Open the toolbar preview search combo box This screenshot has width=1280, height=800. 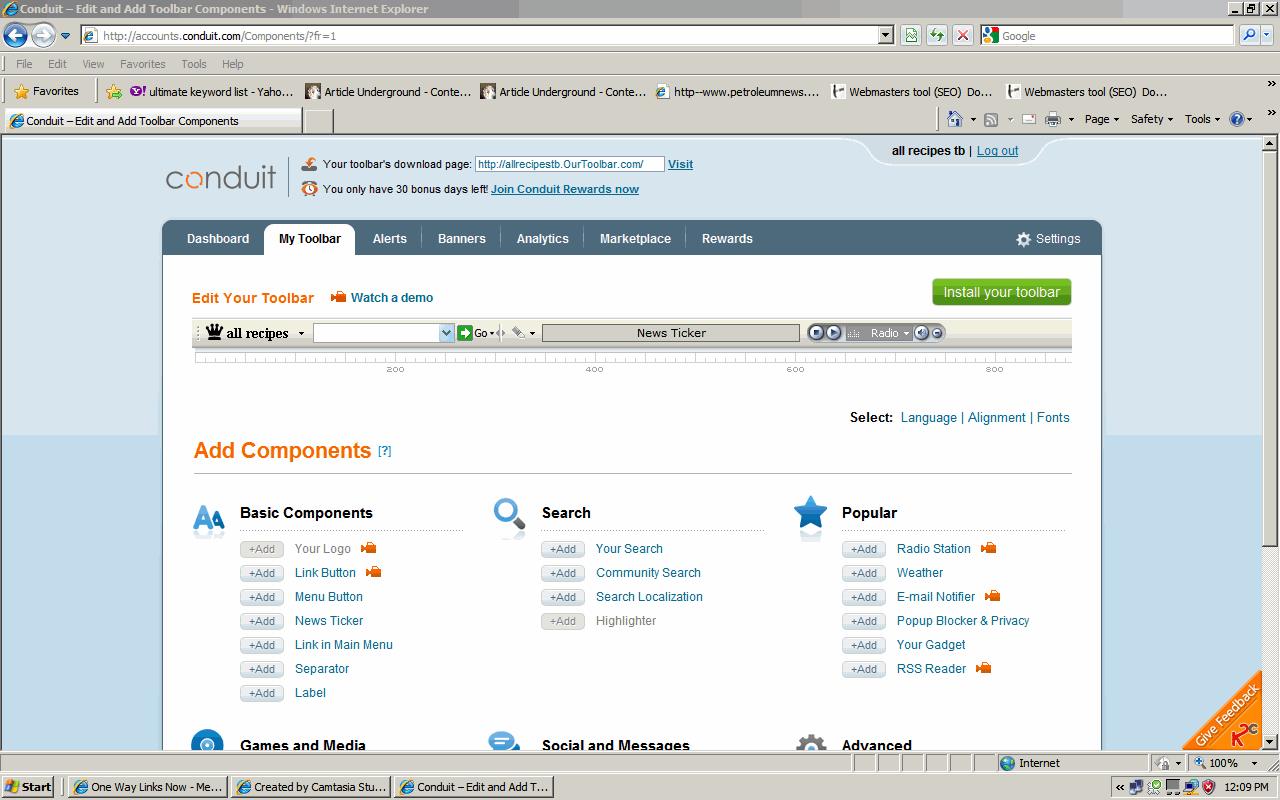point(384,333)
